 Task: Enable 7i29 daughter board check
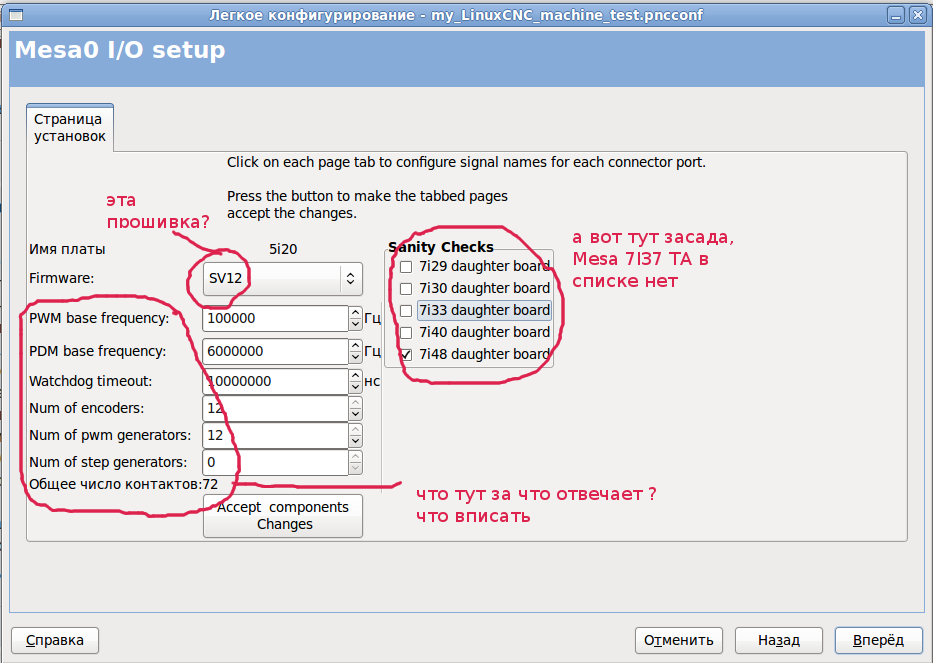(406, 267)
